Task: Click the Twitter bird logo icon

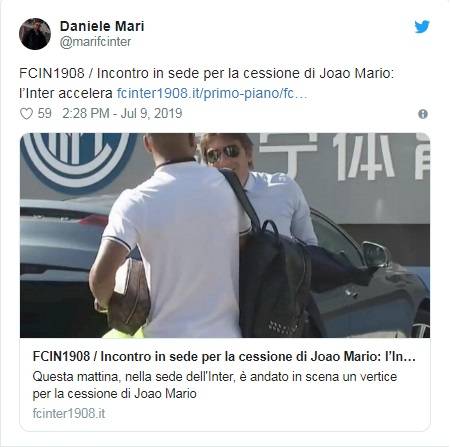Action: (x=422, y=27)
